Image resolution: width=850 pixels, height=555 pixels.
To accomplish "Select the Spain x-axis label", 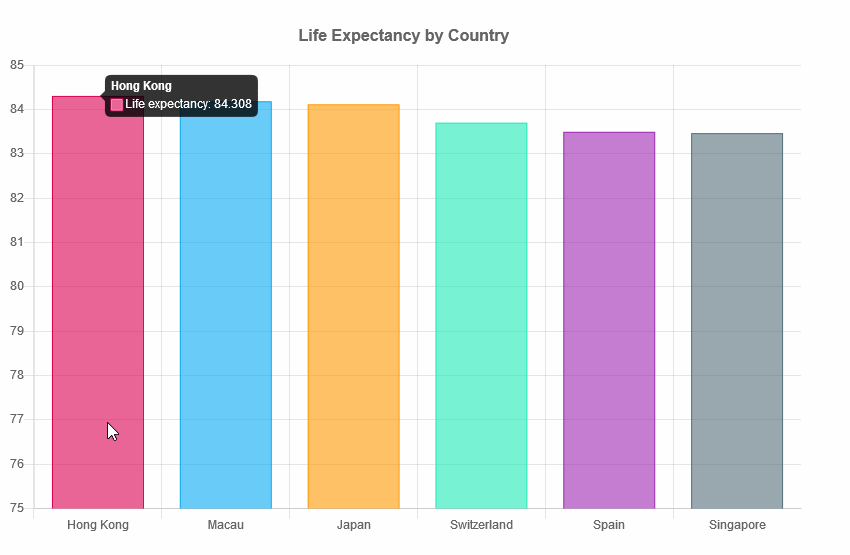I will 609,525.
